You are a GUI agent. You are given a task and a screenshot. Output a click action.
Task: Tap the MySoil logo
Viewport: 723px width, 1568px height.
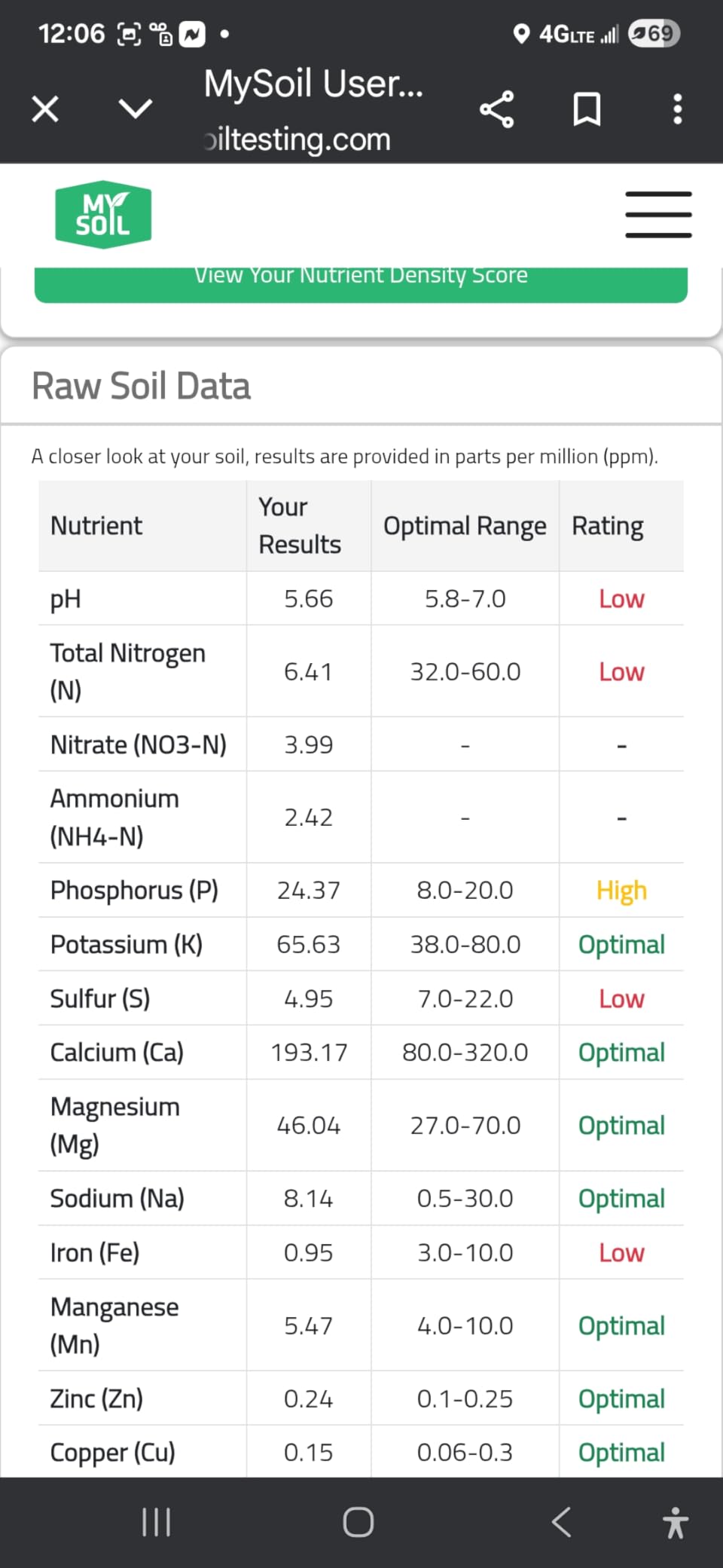point(103,215)
